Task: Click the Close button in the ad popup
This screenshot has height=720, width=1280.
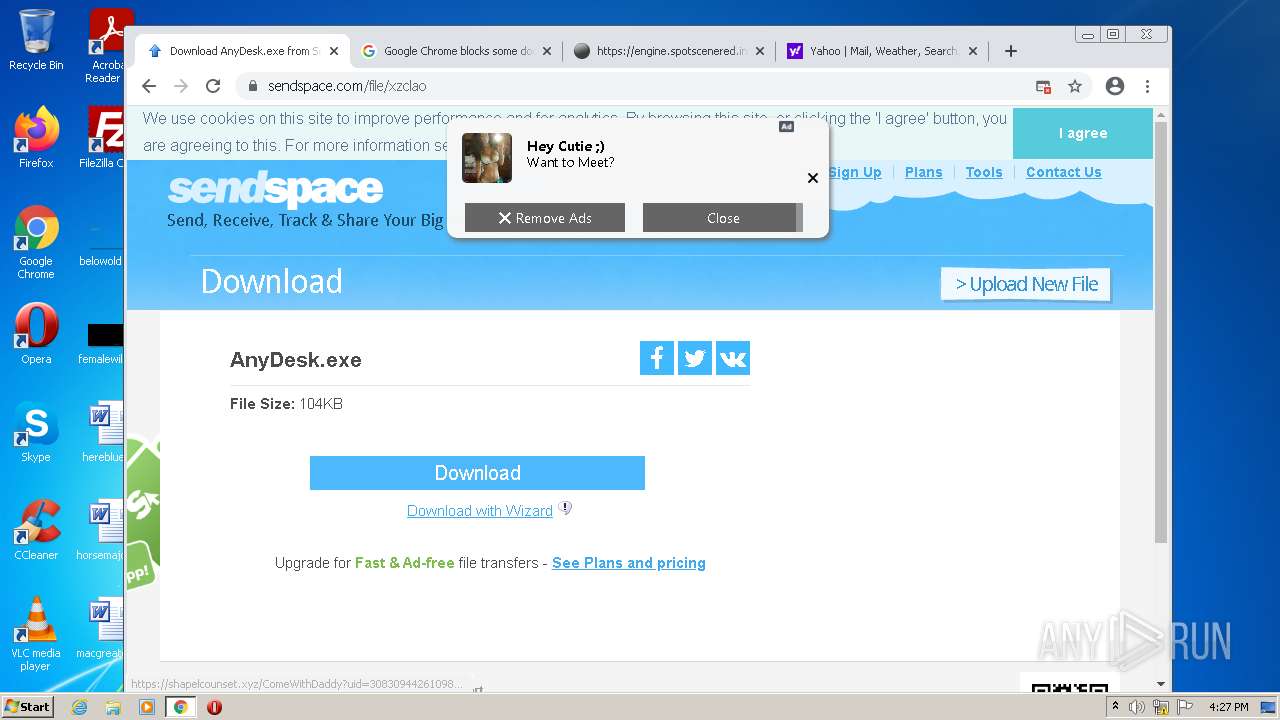Action: pyautogui.click(x=723, y=218)
